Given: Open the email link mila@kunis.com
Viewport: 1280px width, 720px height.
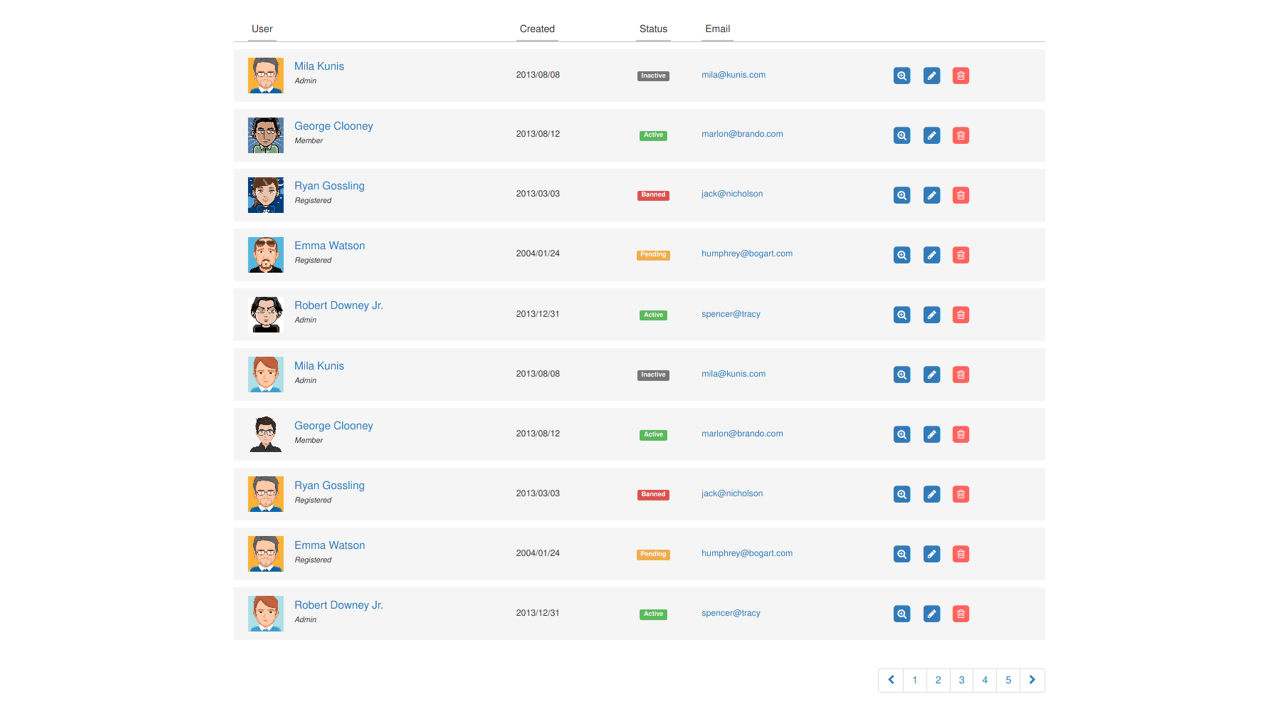Looking at the screenshot, I should [x=733, y=74].
